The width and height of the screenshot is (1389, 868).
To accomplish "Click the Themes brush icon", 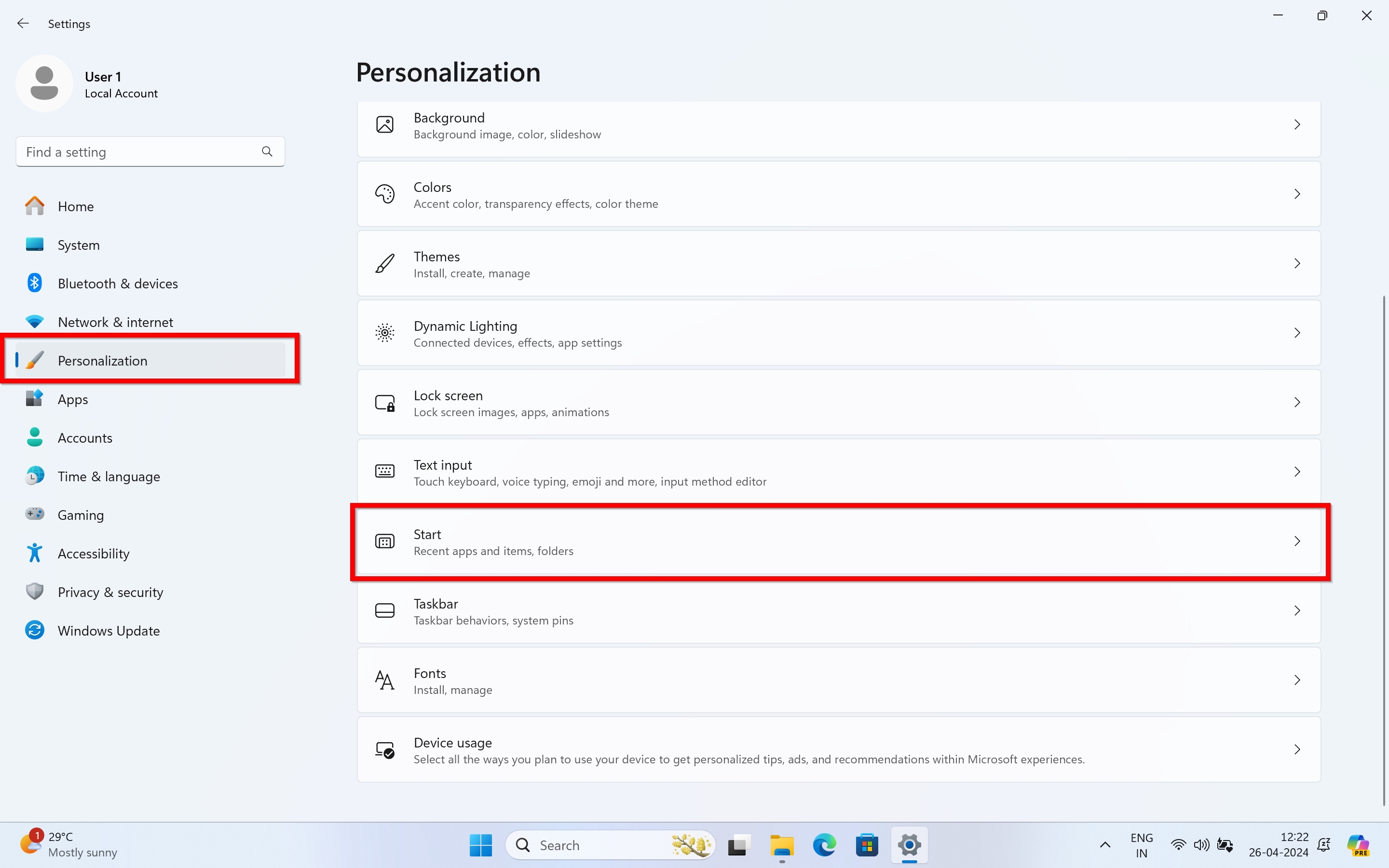I will (x=384, y=263).
